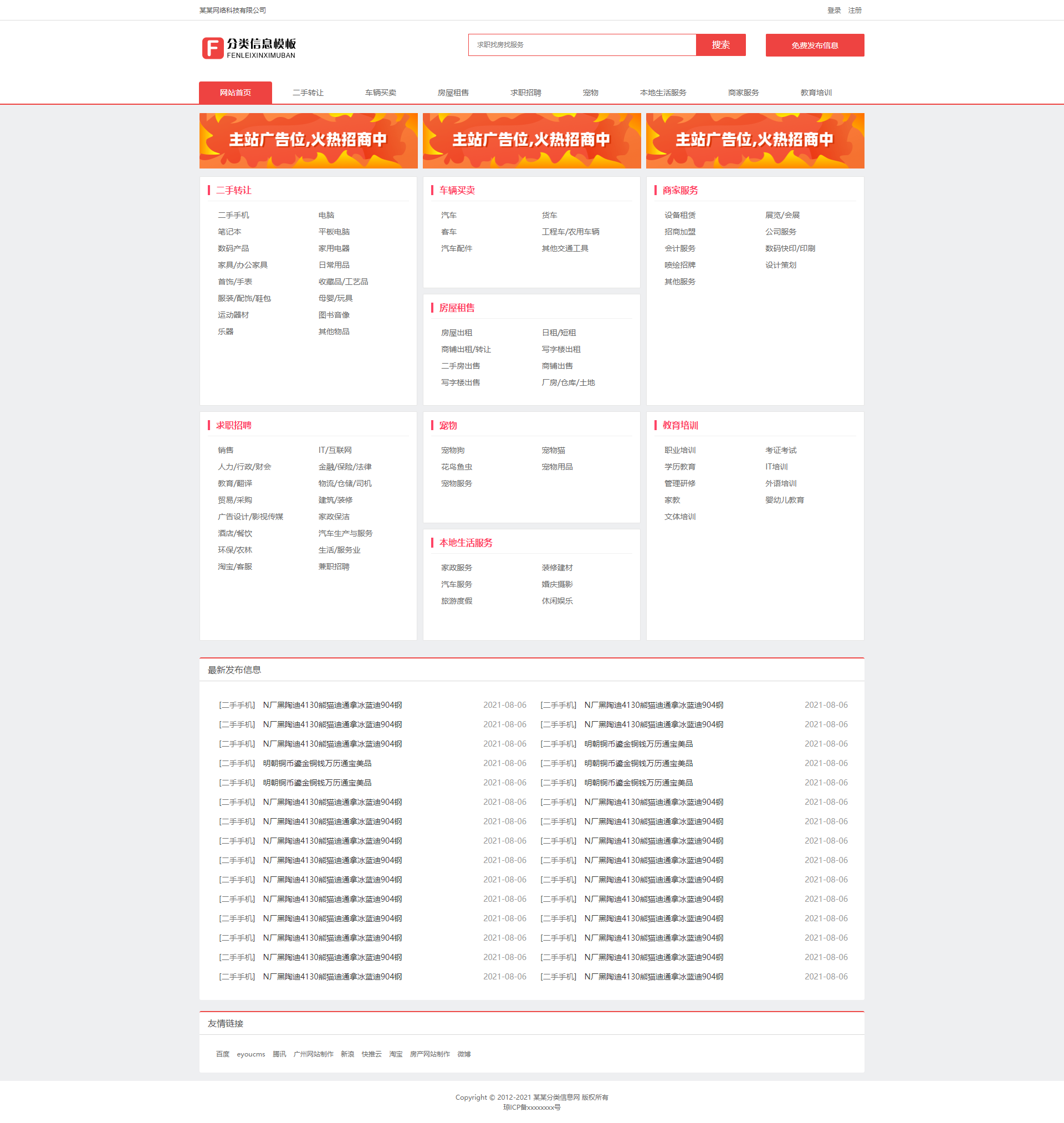The width and height of the screenshot is (1064, 1123).
Task: Click the 本地生活服务 section heading
Action: [x=465, y=543]
